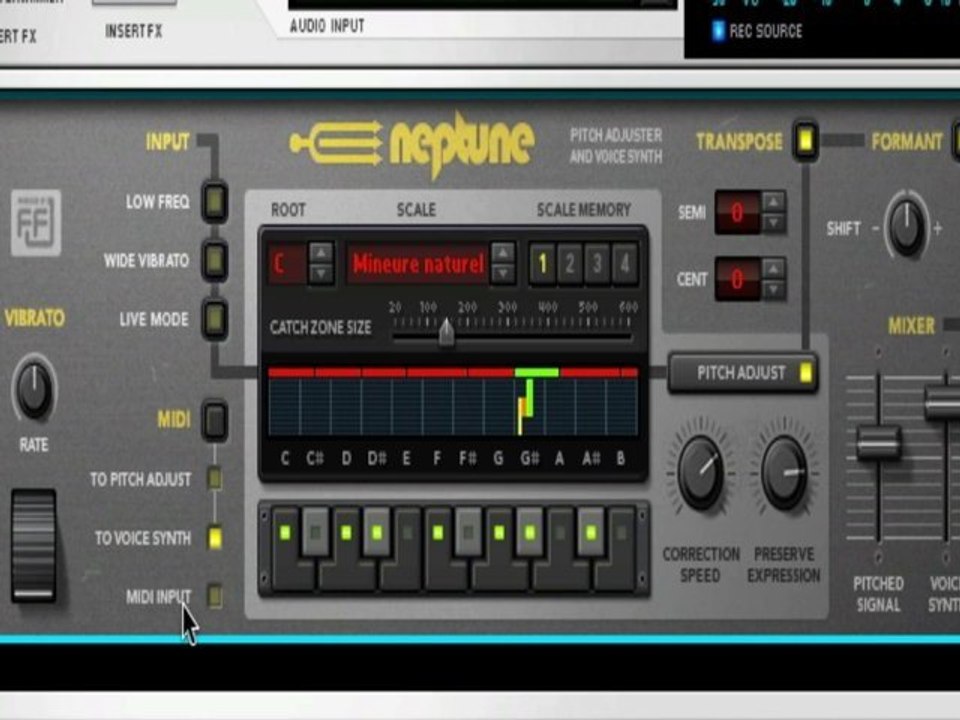Click the Insert FX label
The width and height of the screenshot is (960, 720).
coord(133,31)
